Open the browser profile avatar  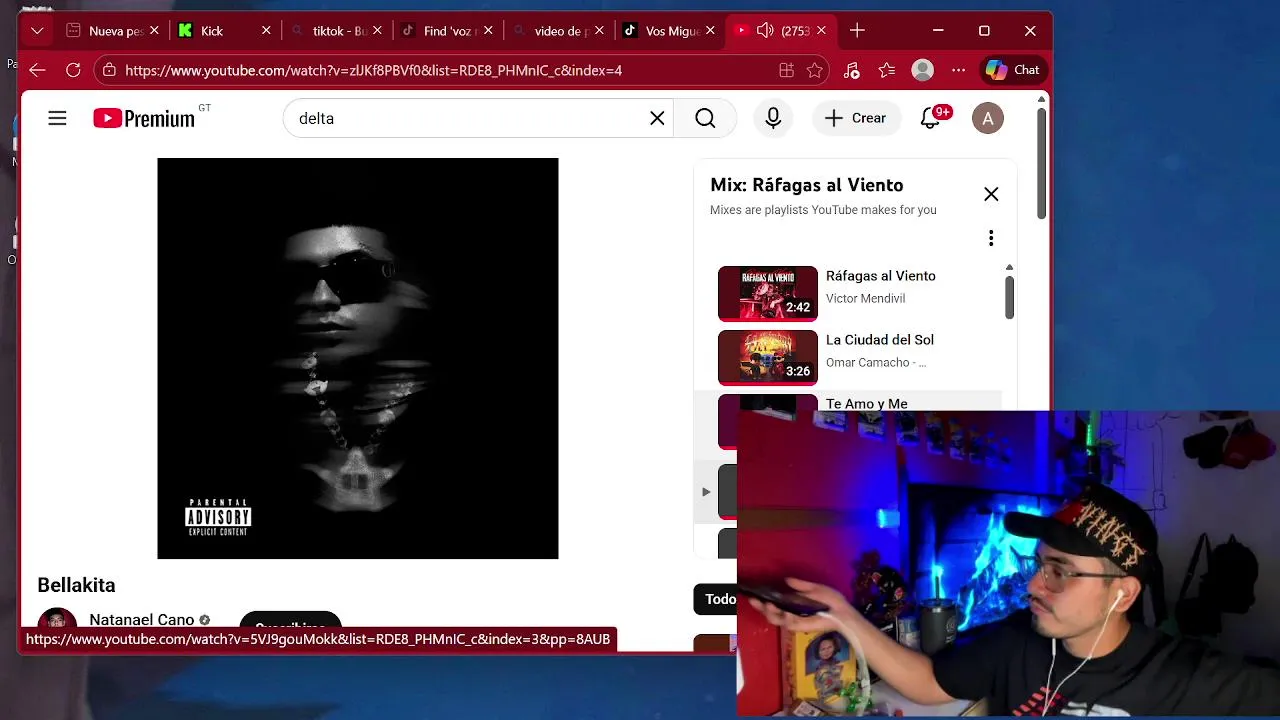(923, 70)
